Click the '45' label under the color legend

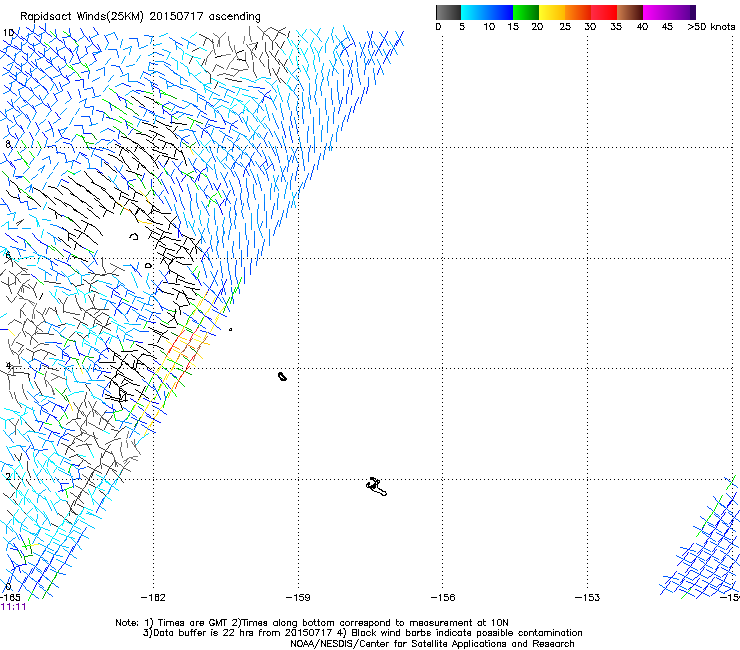[x=667, y=27]
